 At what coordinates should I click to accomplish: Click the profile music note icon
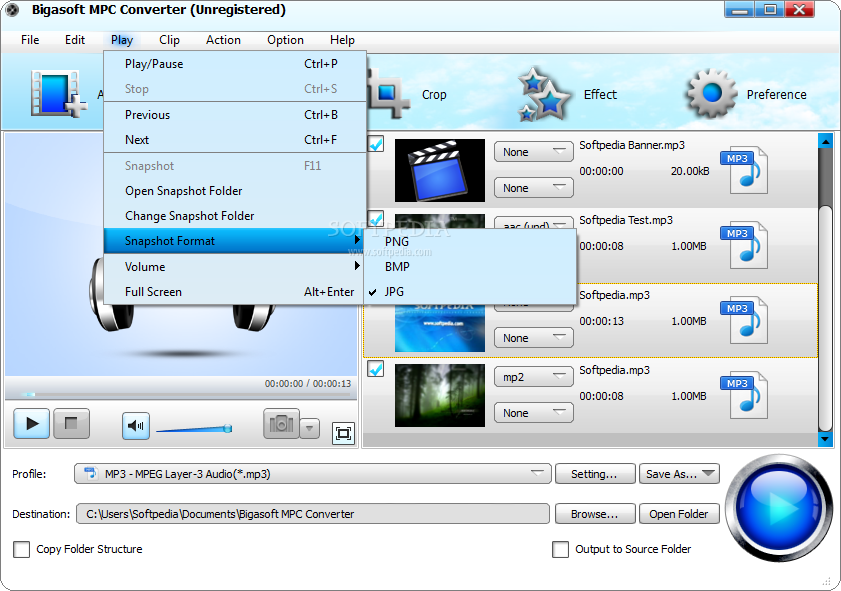click(x=91, y=474)
